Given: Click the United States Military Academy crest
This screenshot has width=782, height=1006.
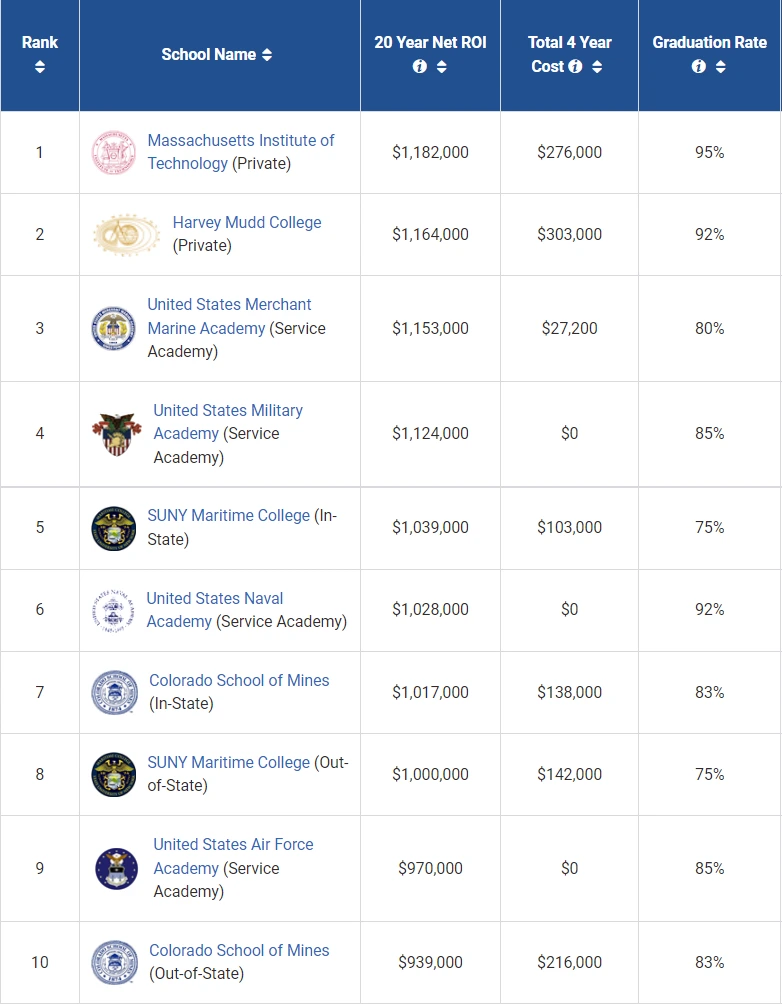Looking at the screenshot, I should pos(116,434).
